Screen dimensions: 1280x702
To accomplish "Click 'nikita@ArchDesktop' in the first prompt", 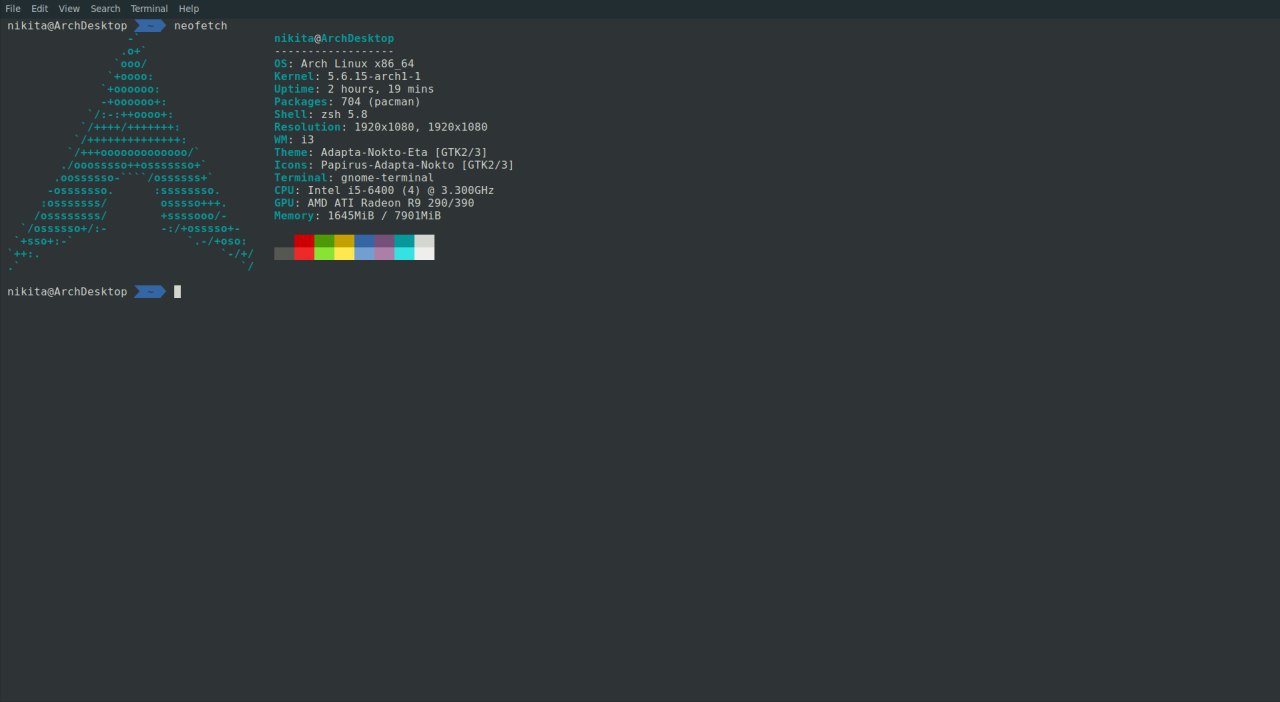I will click(x=67, y=26).
